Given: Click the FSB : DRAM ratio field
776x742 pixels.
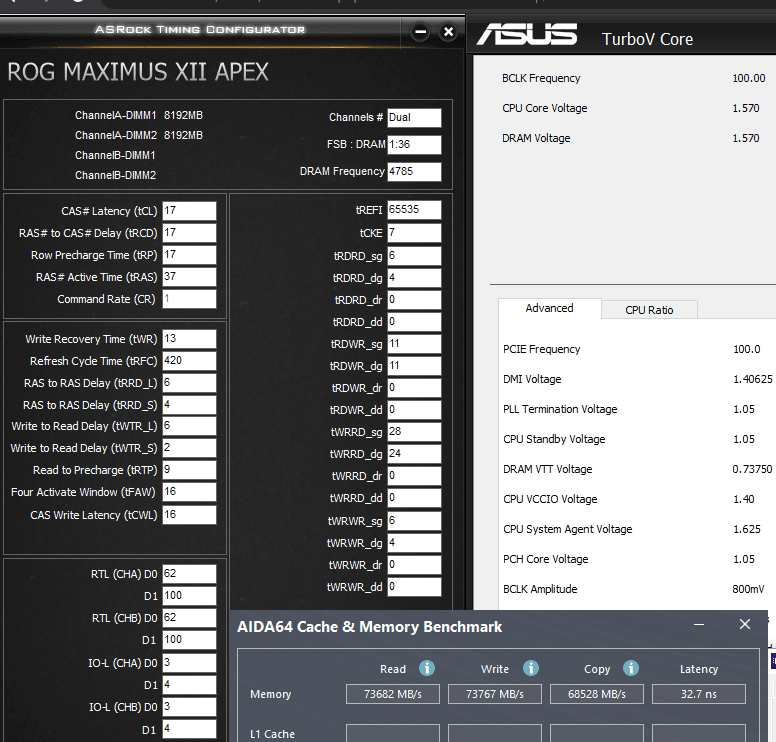Looking at the screenshot, I should (x=414, y=145).
